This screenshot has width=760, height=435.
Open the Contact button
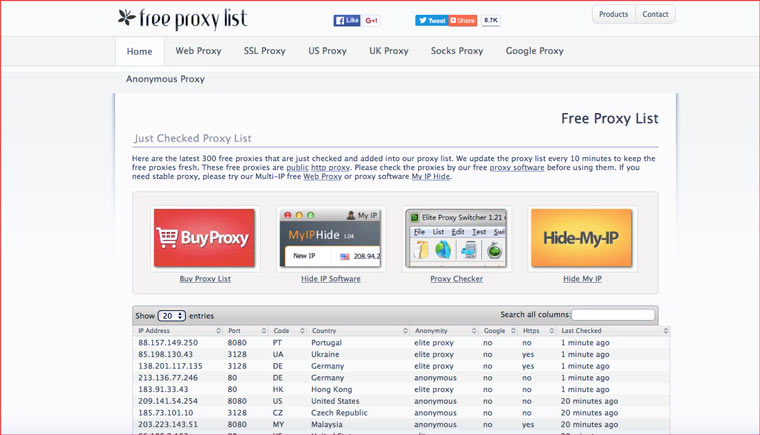point(655,14)
